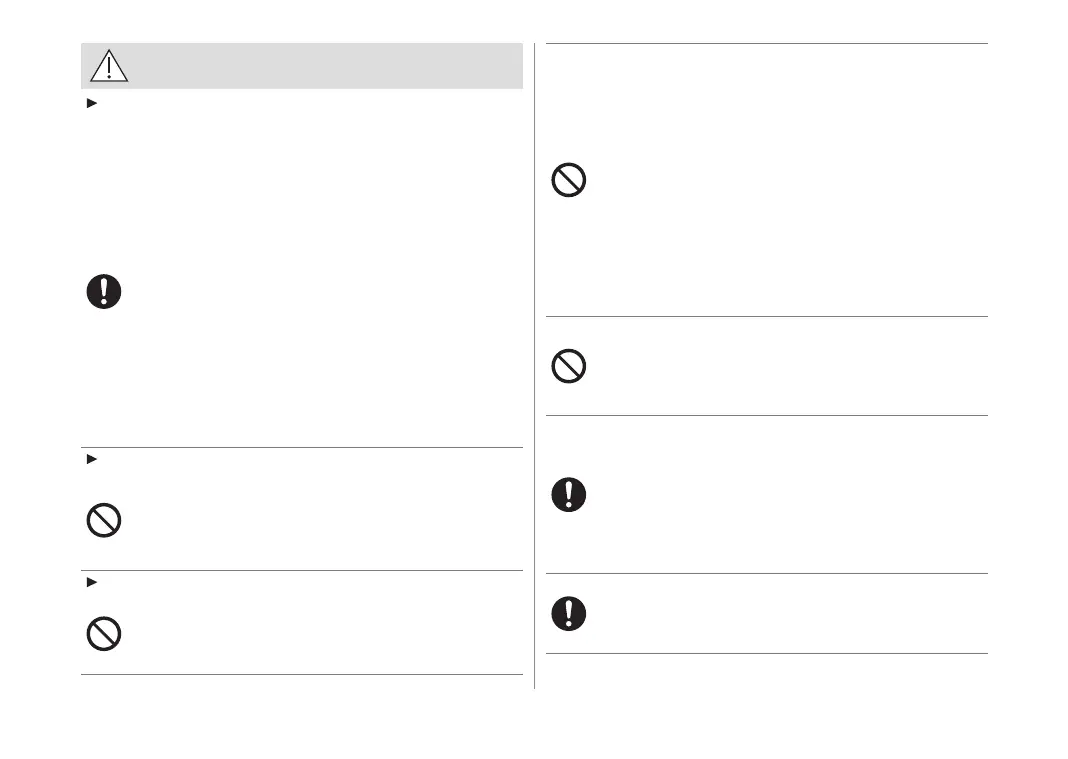The height and width of the screenshot is (759, 1068).
Task: Click the arrow bullet above the left column's last prohibition icon
Action: point(91,581)
